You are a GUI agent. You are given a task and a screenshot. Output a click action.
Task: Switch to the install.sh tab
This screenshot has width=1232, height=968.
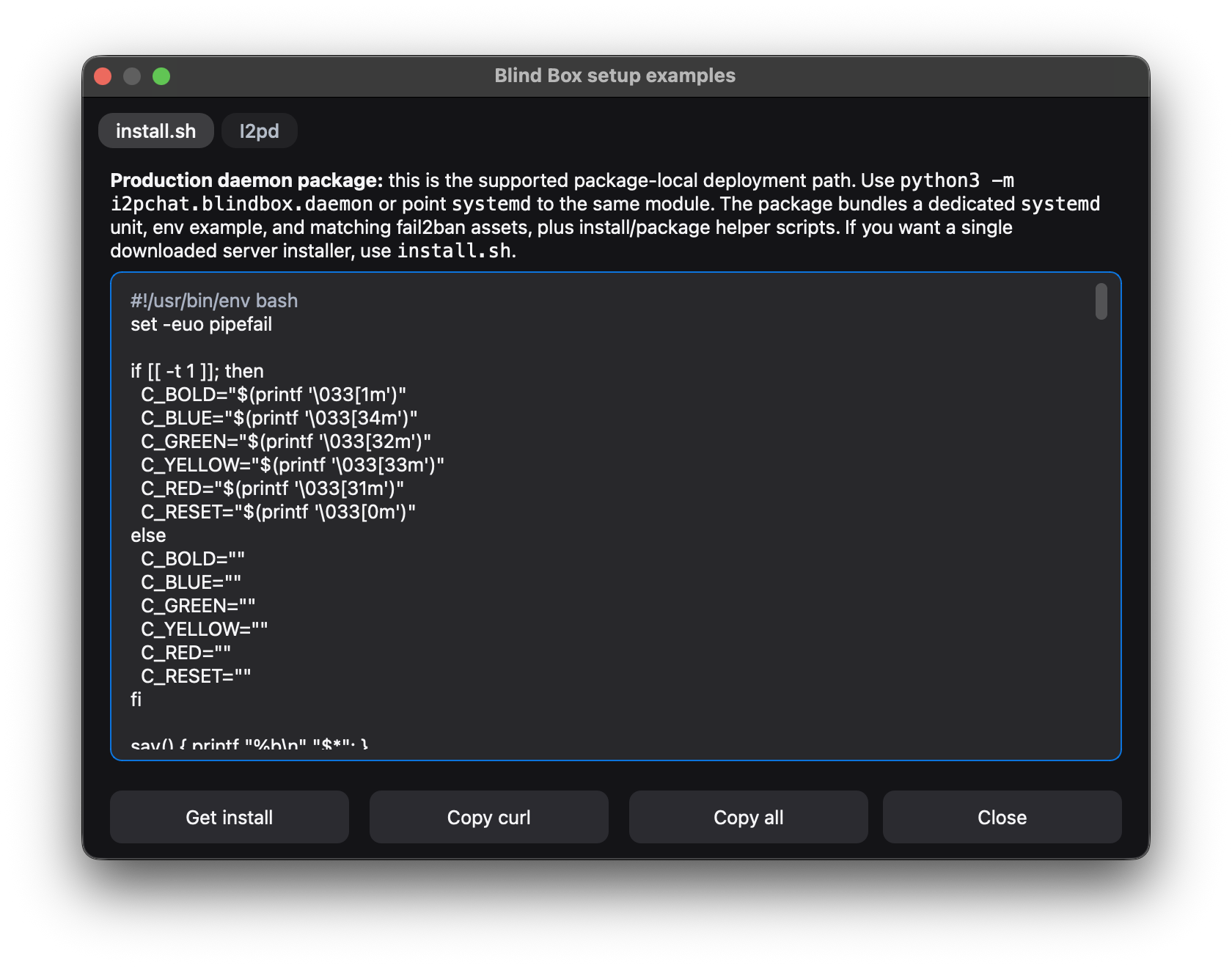[x=156, y=131]
